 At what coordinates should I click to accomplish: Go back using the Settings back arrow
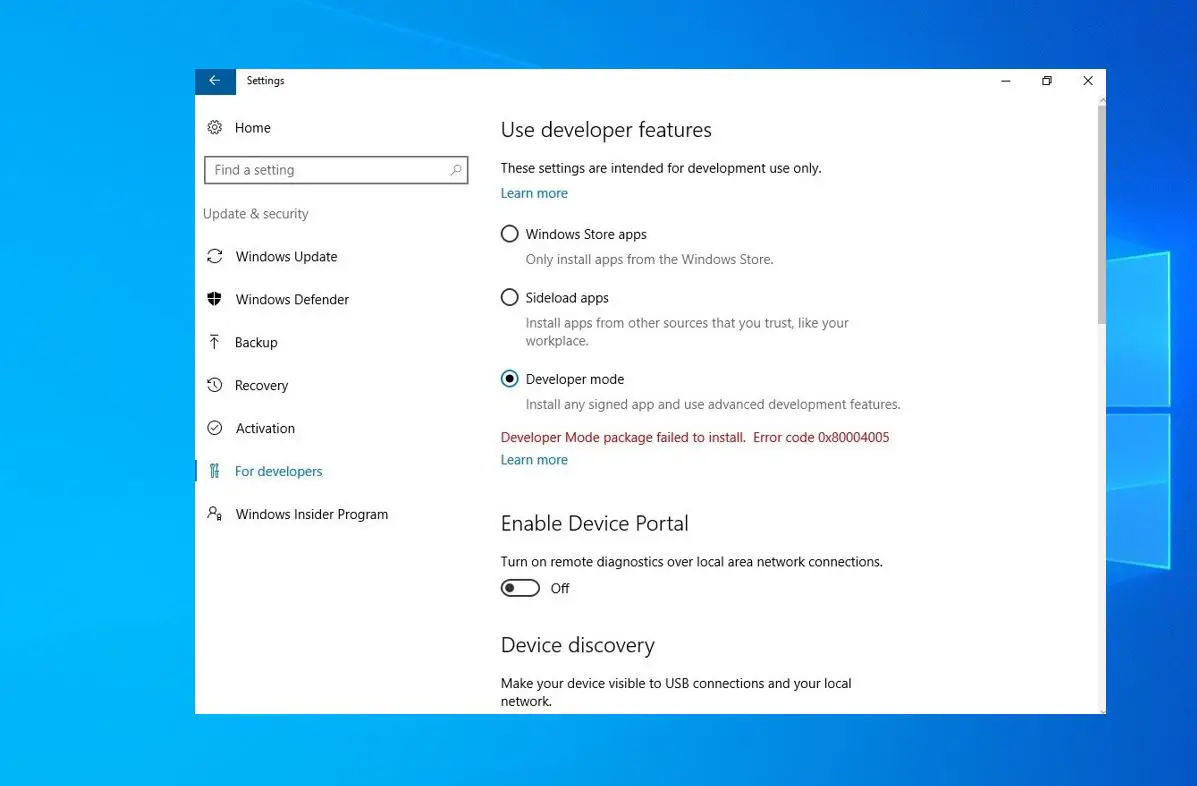215,81
